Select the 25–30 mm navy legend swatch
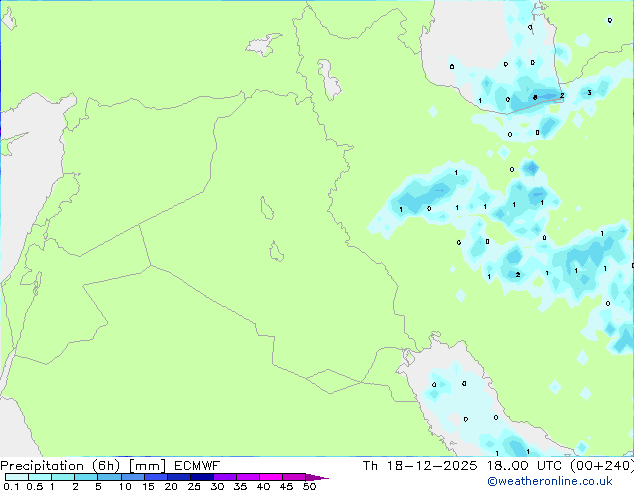Viewport: 634px width, 490px height. pyautogui.click(x=202, y=477)
